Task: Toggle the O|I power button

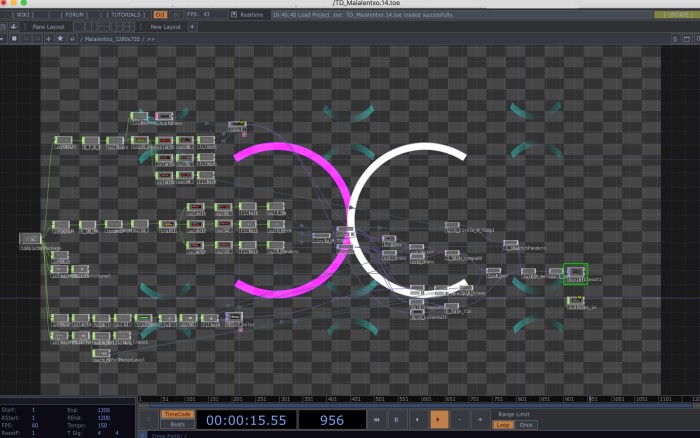Action: pyautogui.click(x=161, y=15)
